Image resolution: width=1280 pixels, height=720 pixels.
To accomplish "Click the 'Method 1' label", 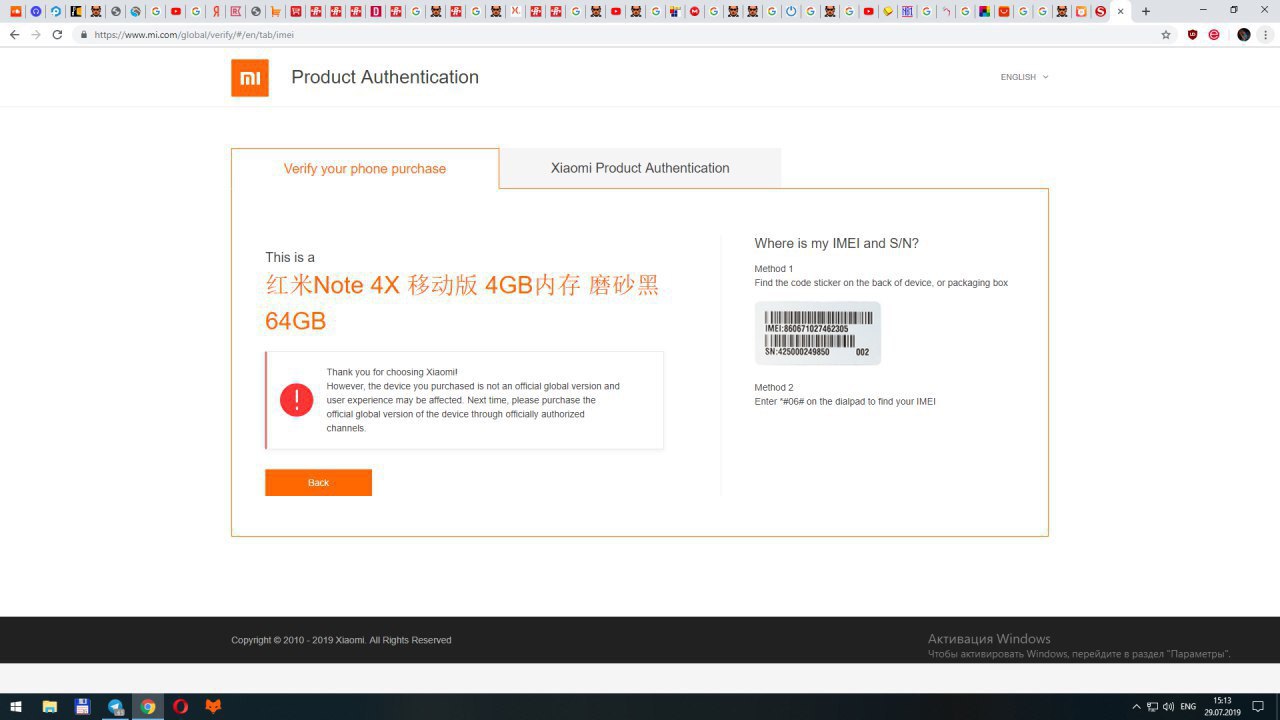I will point(774,268).
